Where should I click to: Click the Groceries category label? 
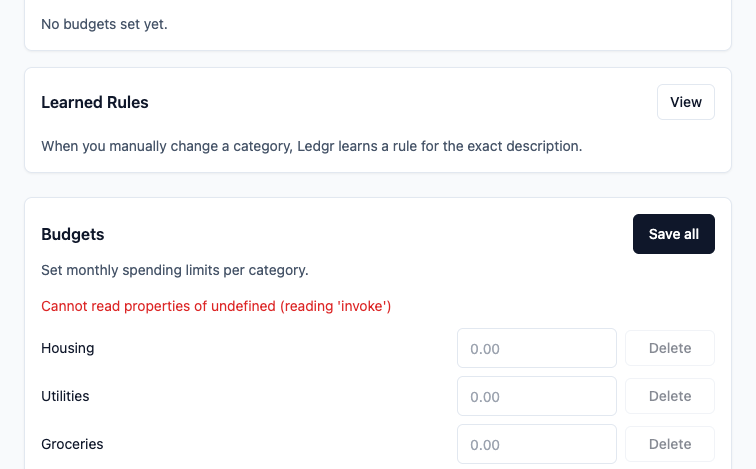pyautogui.click(x=72, y=444)
